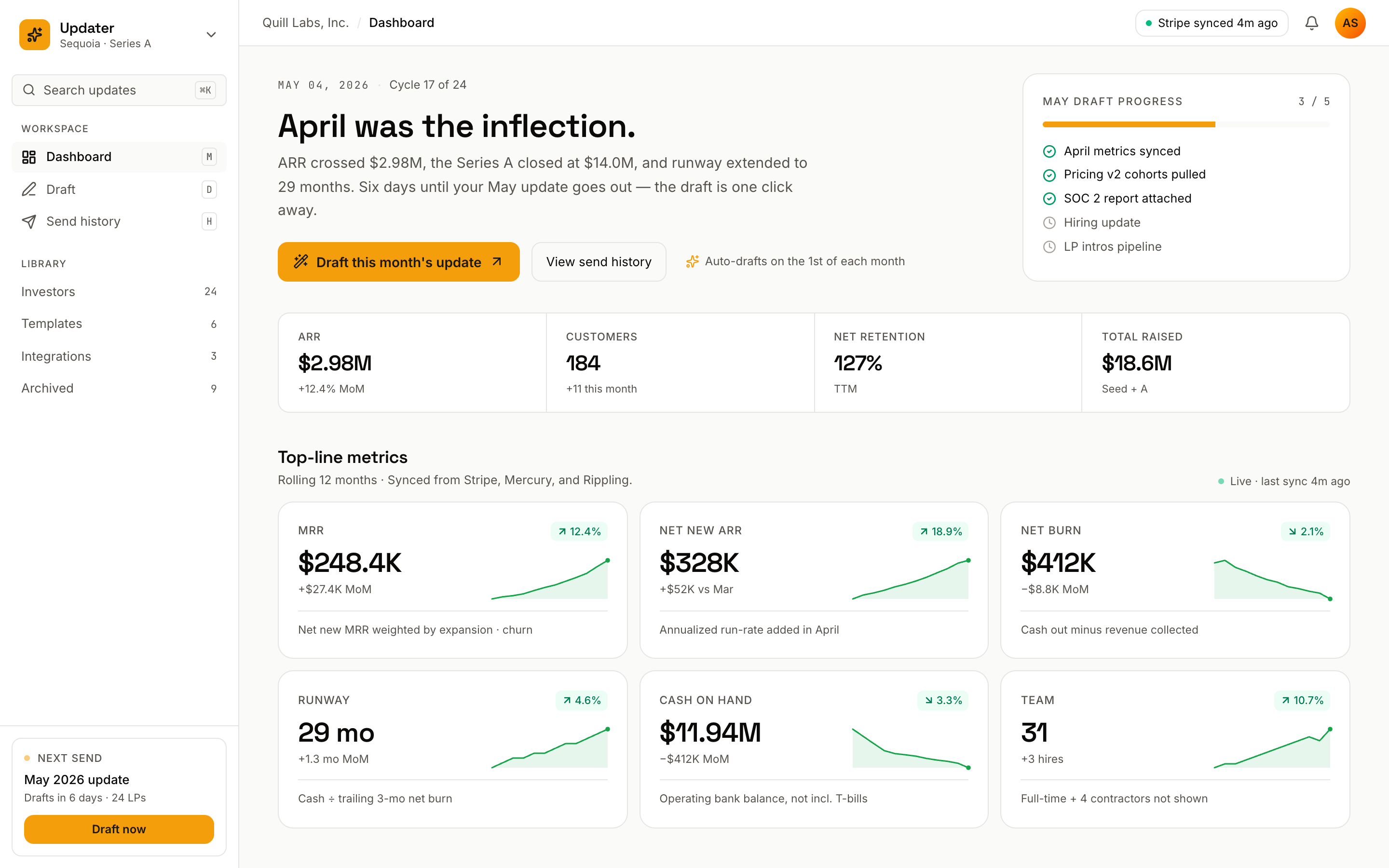1389x868 pixels.
Task: Click the Live last sync 4m ago status
Action: click(x=1284, y=481)
